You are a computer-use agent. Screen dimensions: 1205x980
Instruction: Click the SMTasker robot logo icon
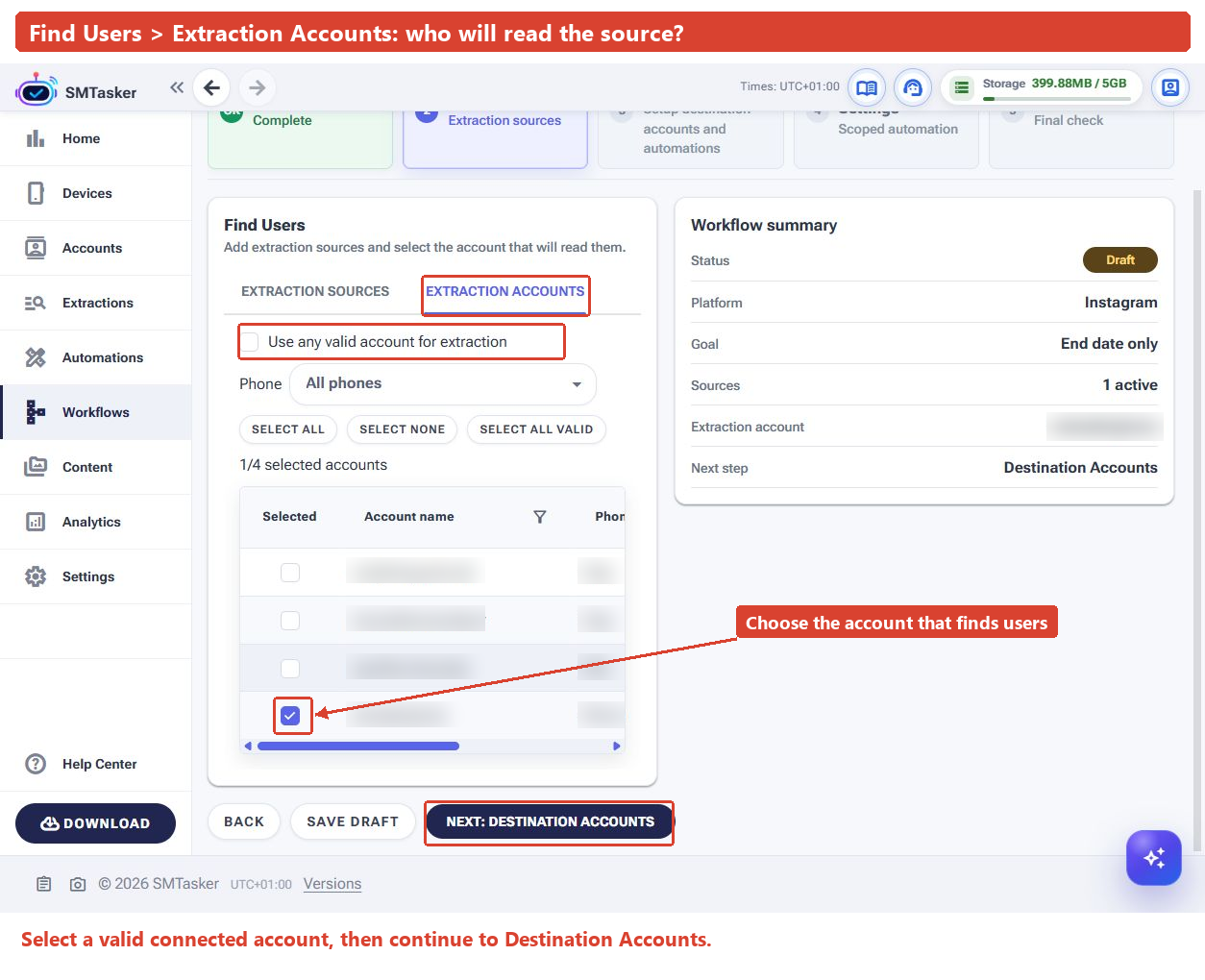point(37,90)
